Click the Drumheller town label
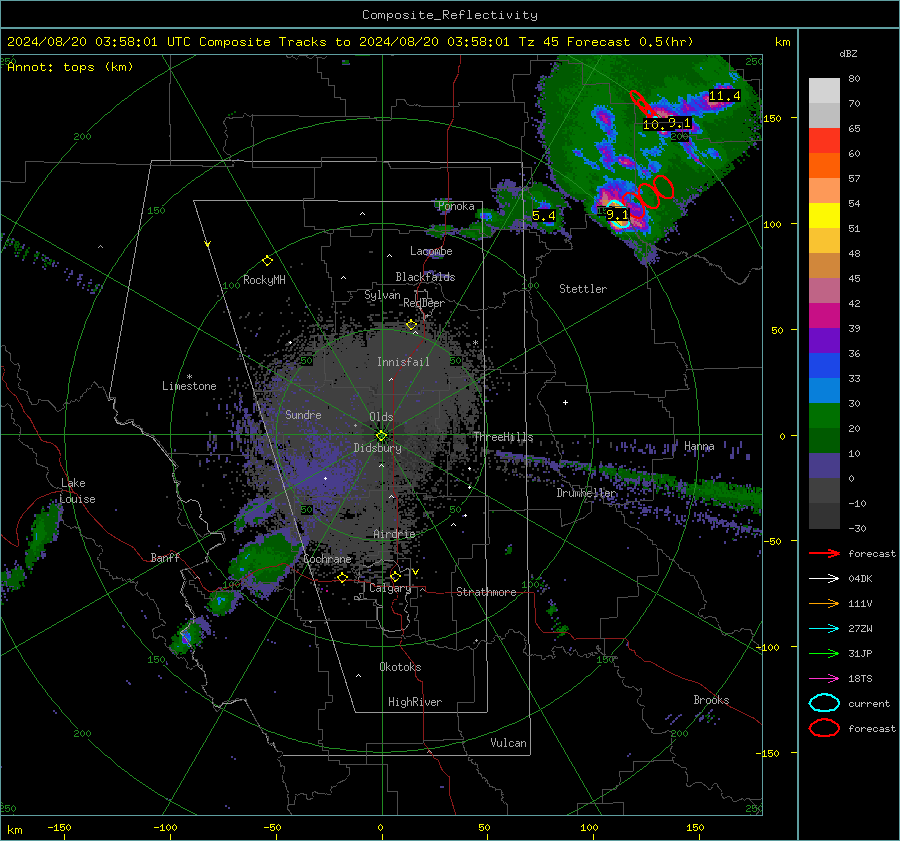The image size is (900, 841). coord(586,493)
